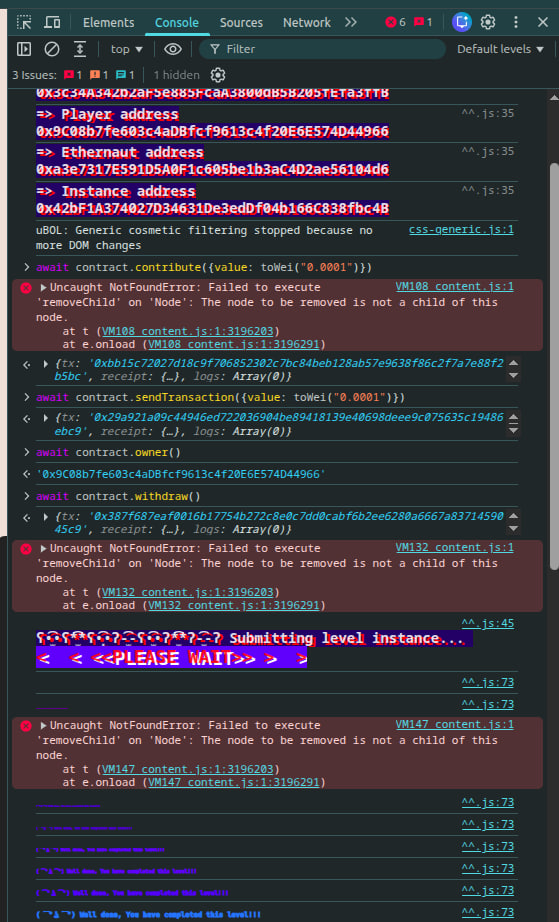
Task: Click the red page-error issues badge
Action: point(73,75)
